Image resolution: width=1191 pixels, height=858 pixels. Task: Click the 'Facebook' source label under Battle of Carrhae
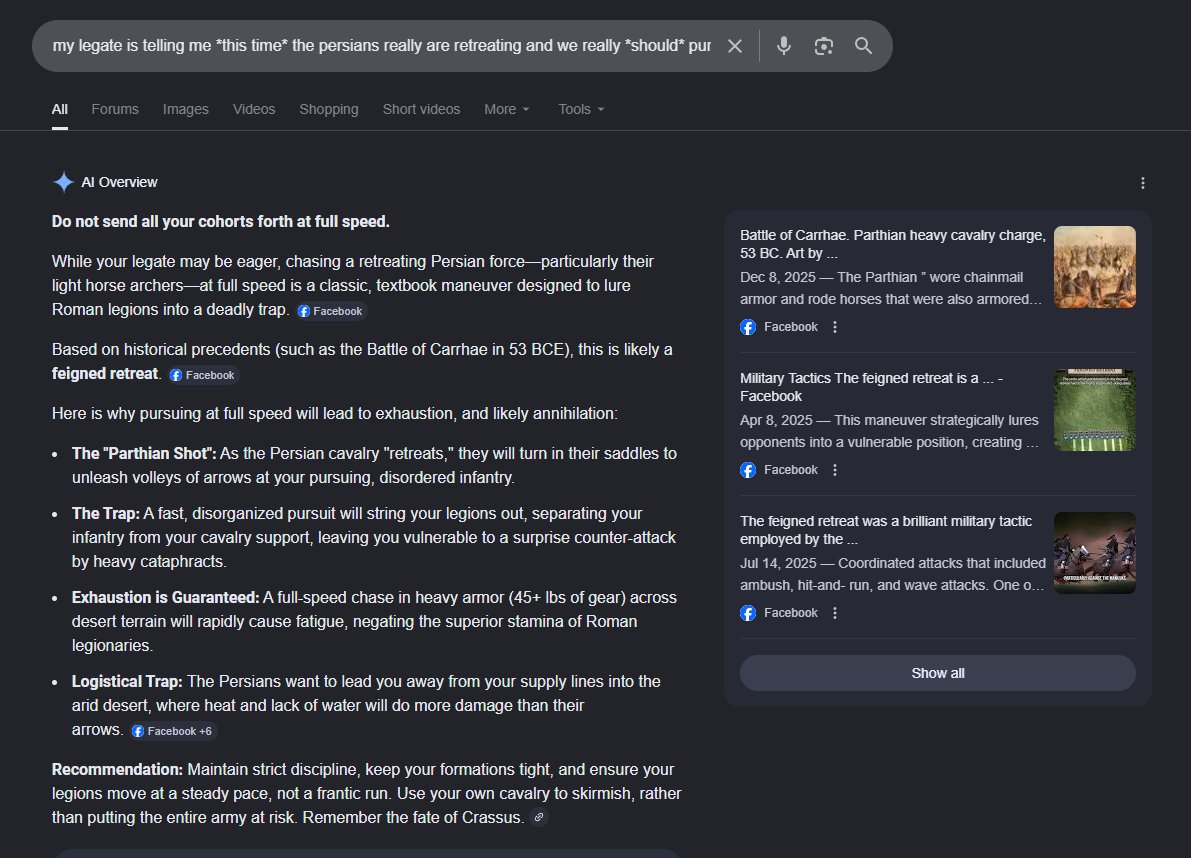click(791, 327)
